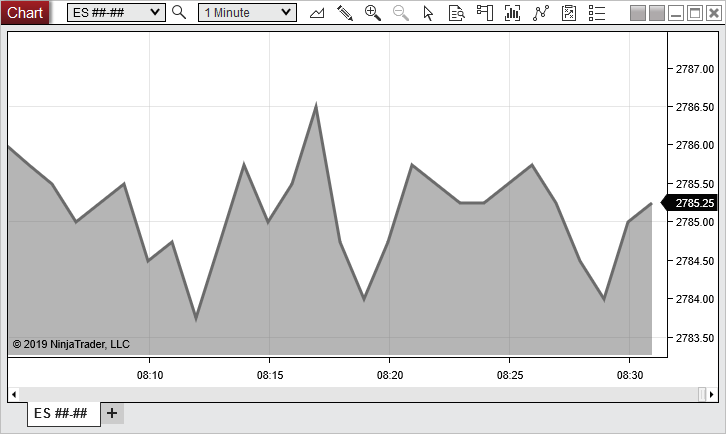This screenshot has height=434, width=726.
Task: Expand the 1 Minute interval dropdown
Action: point(247,13)
